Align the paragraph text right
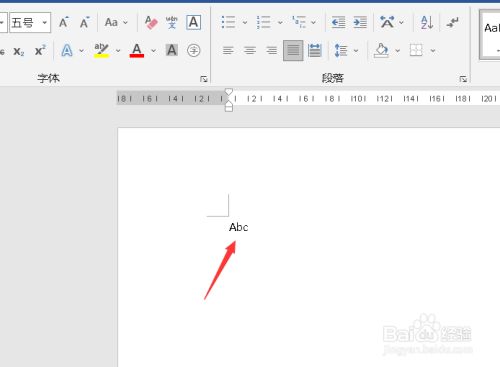Screen dimensions: 500x367 271,51
